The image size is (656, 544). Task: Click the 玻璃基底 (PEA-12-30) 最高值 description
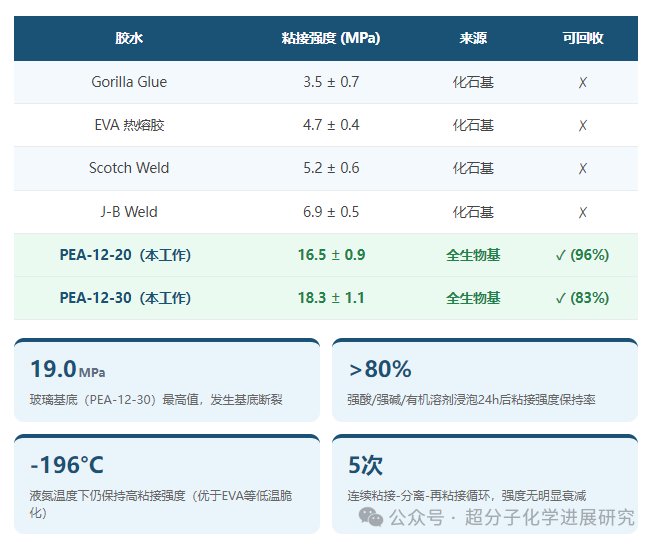[x=156, y=400]
